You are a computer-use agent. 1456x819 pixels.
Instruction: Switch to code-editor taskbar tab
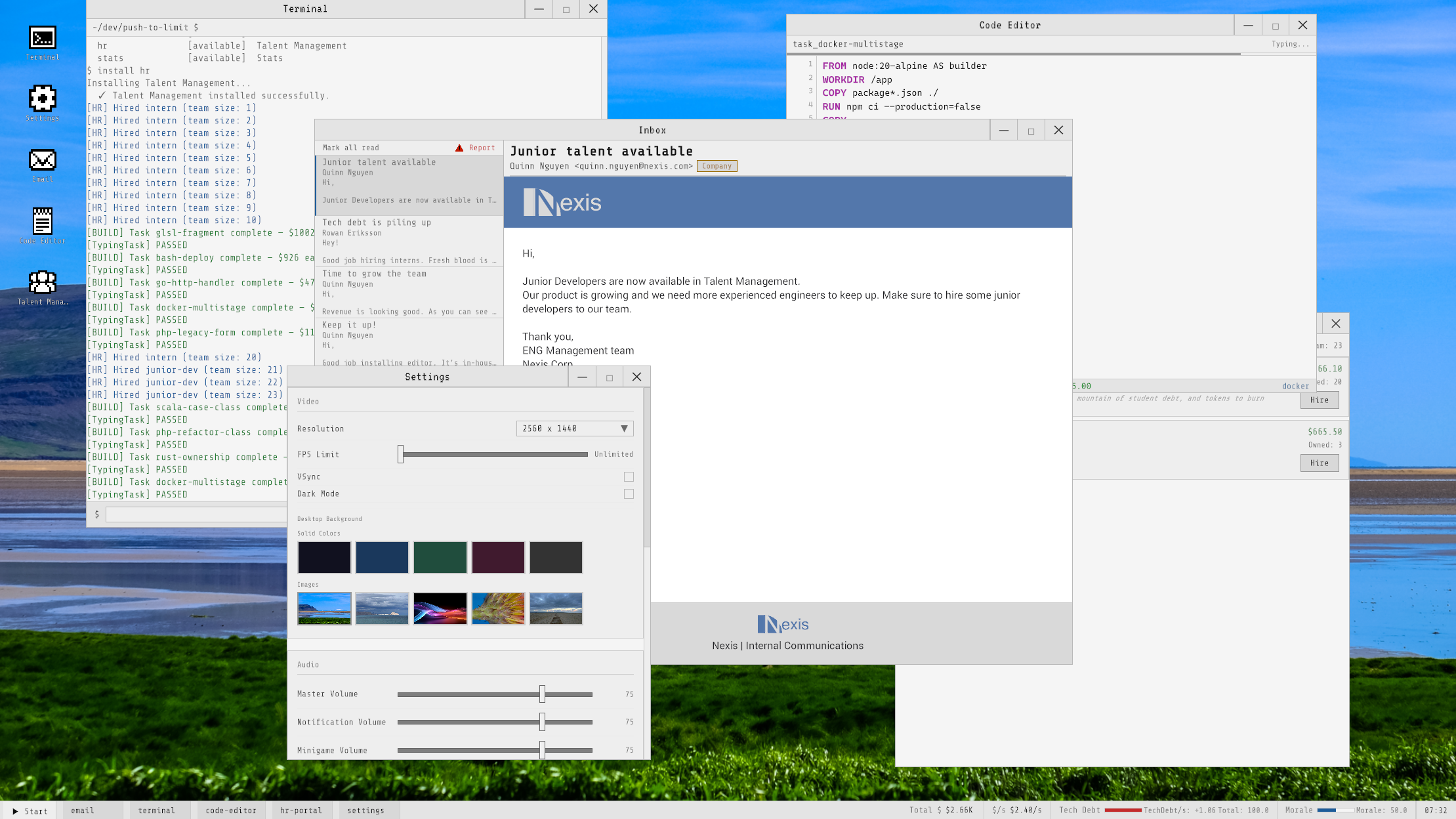(x=231, y=810)
